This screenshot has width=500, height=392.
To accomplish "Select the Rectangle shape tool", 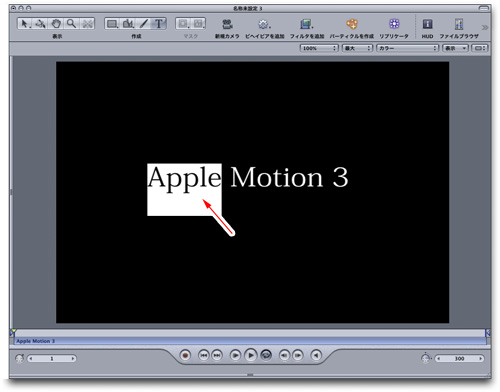I will (113, 24).
